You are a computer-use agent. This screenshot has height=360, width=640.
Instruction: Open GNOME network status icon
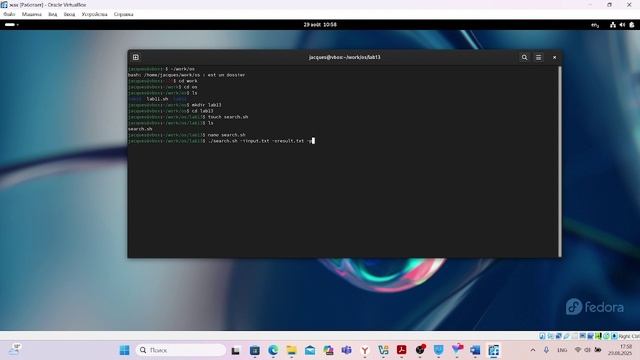click(x=613, y=25)
